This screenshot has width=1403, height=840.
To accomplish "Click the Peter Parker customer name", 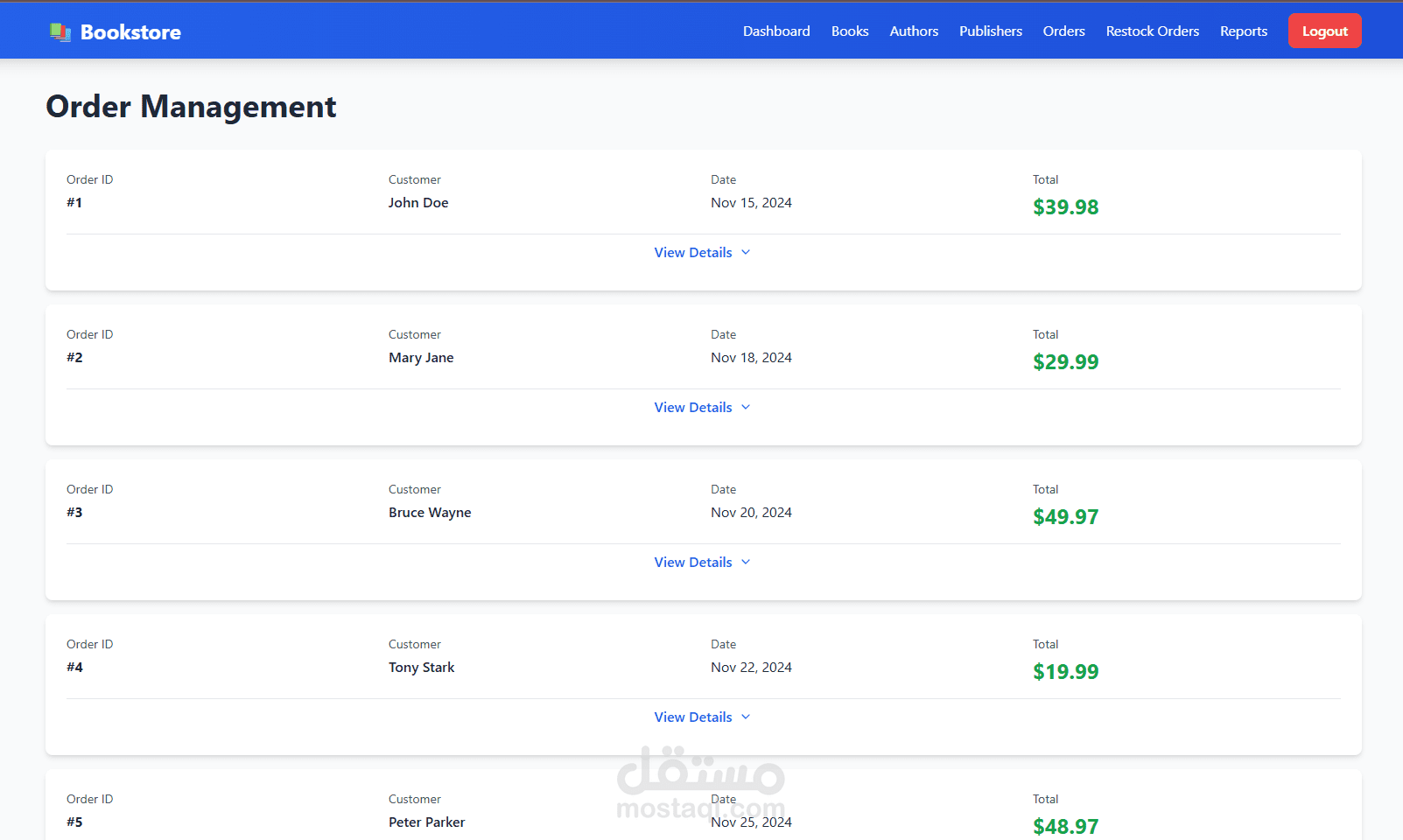I will [426, 822].
